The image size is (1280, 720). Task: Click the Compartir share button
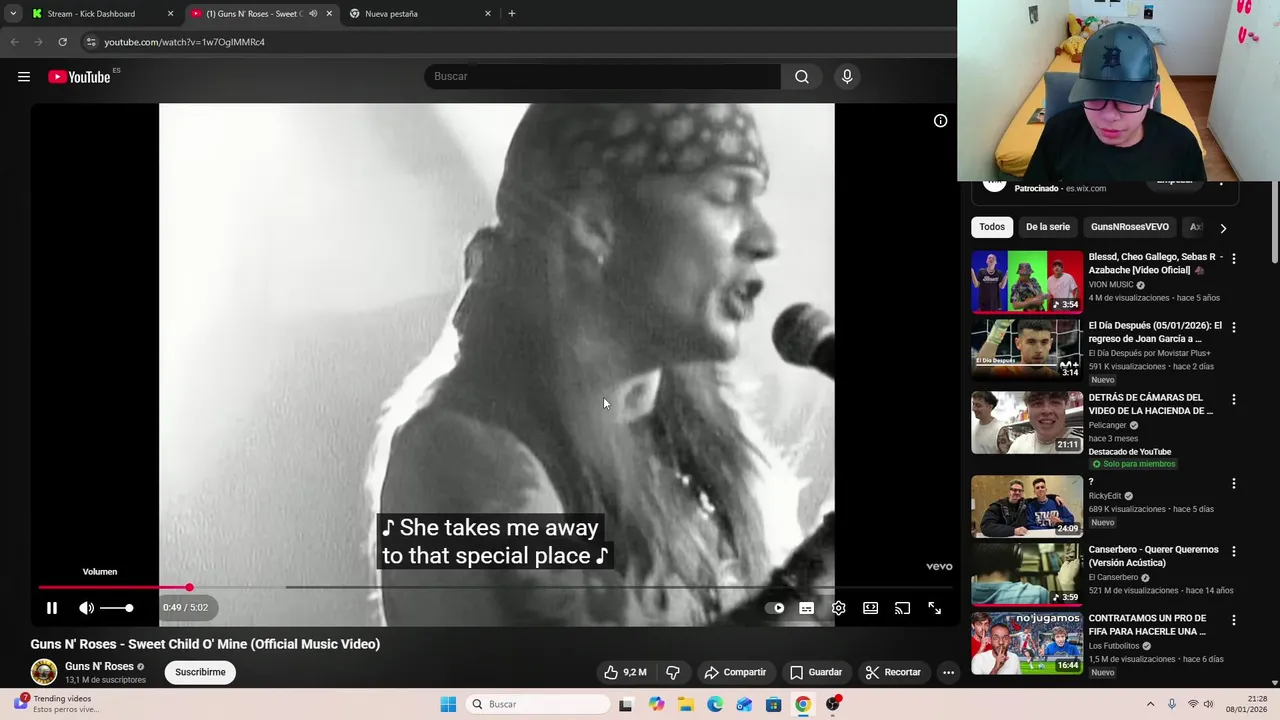coord(735,672)
